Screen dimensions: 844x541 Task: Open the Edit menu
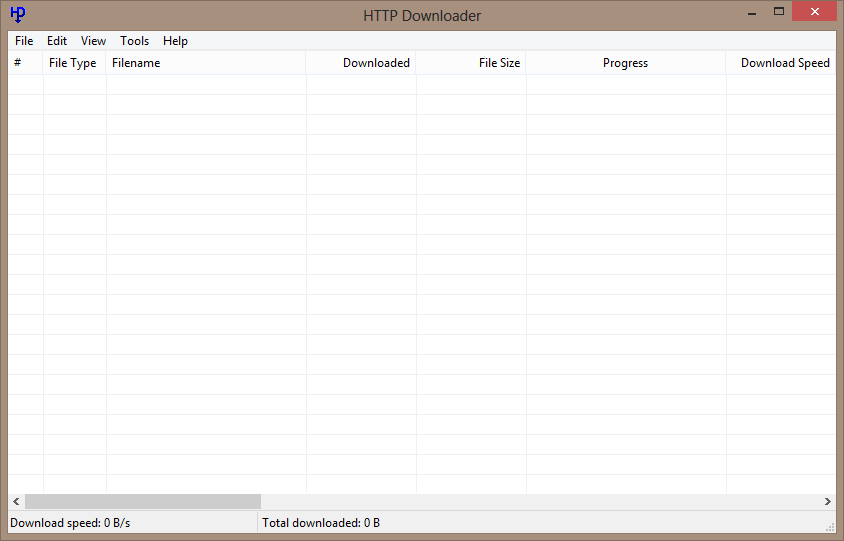click(x=57, y=41)
